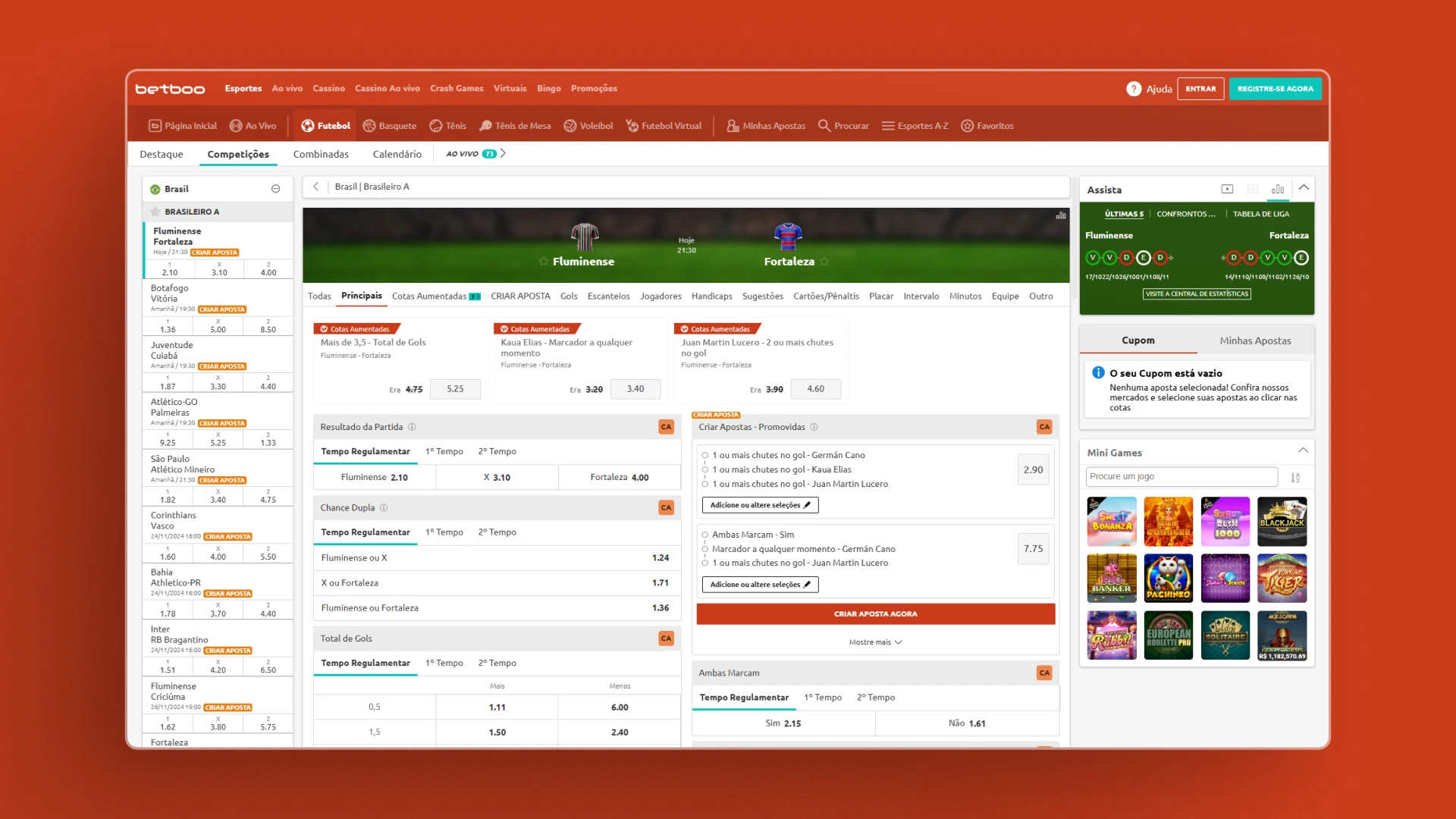Open the Ajuda help icon
This screenshot has width=1456, height=819.
pos(1134,89)
